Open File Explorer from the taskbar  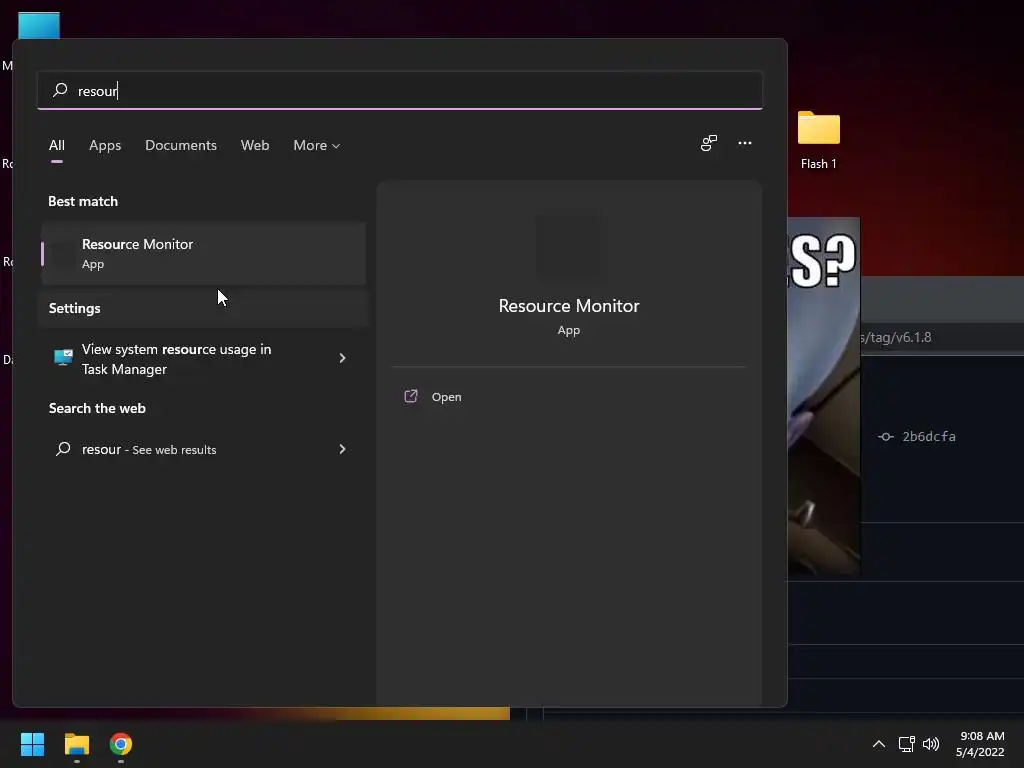(76, 744)
